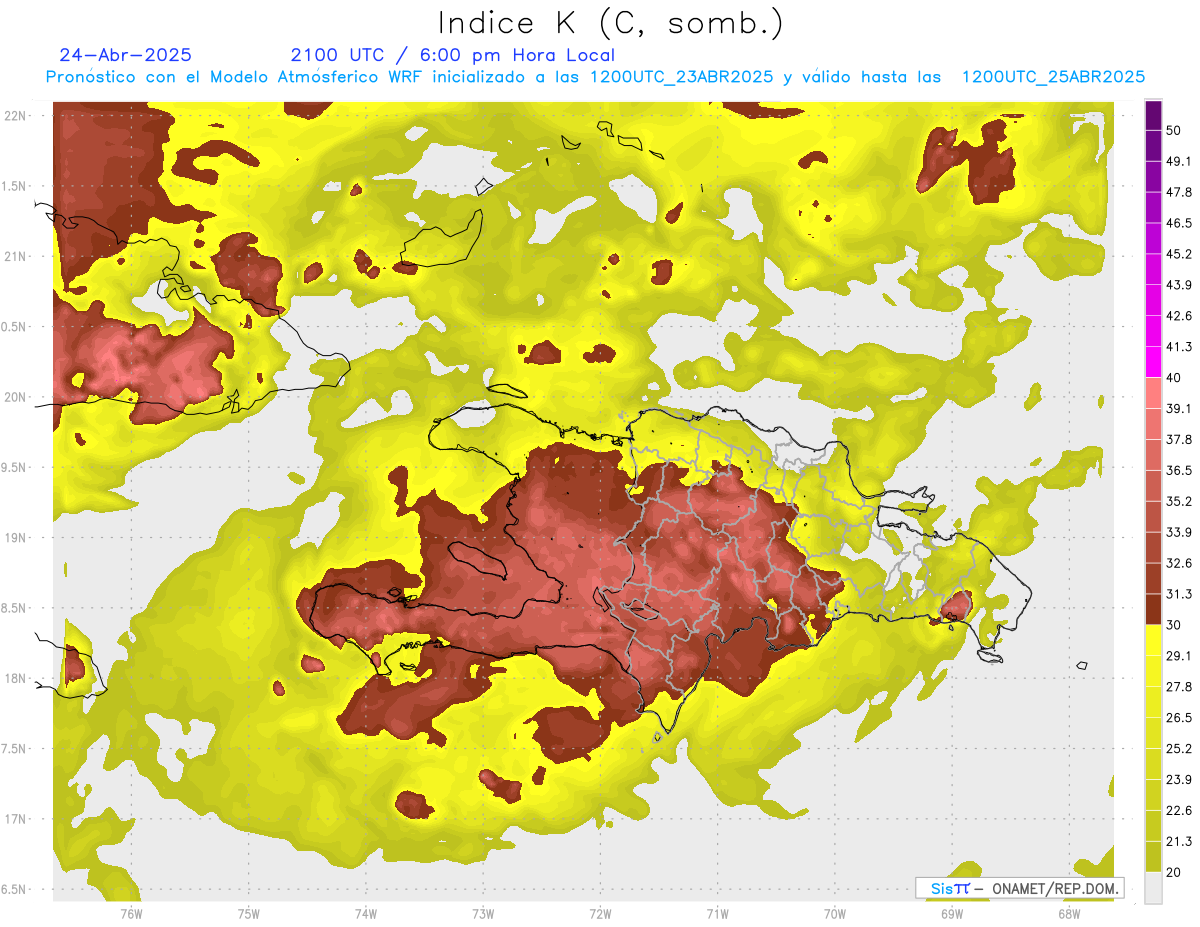Click the colorbar value "39.1"
The height and width of the screenshot is (927, 1200).
click(1178, 409)
